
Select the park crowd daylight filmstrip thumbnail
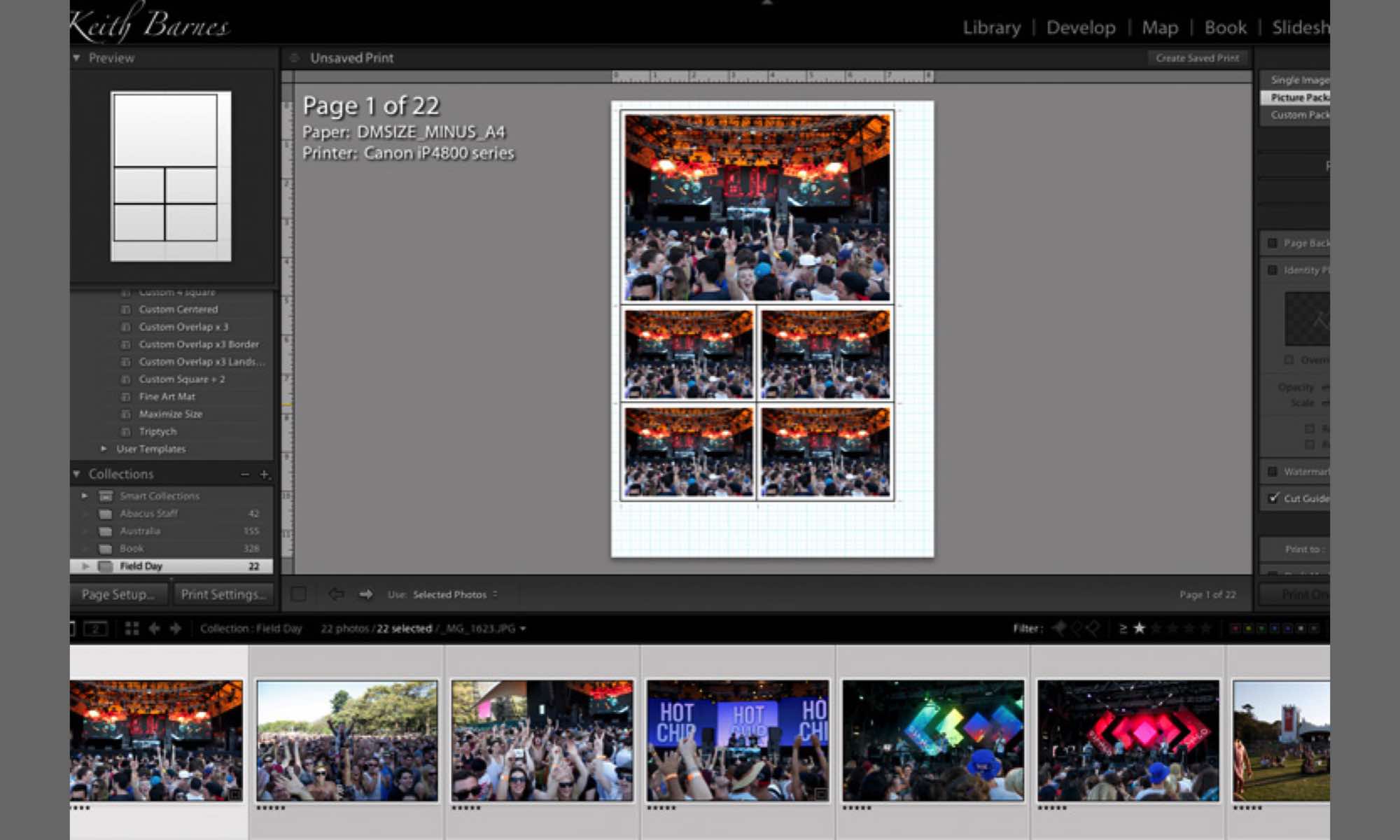tap(347, 740)
